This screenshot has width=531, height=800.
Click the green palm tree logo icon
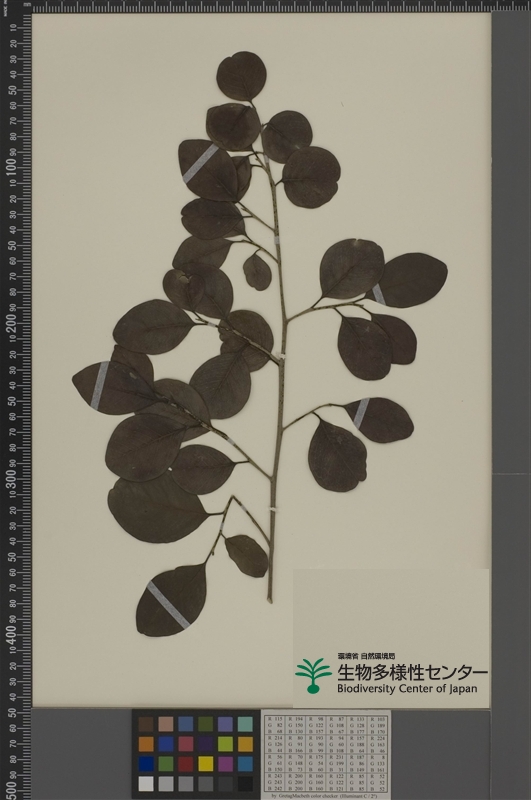point(313,676)
